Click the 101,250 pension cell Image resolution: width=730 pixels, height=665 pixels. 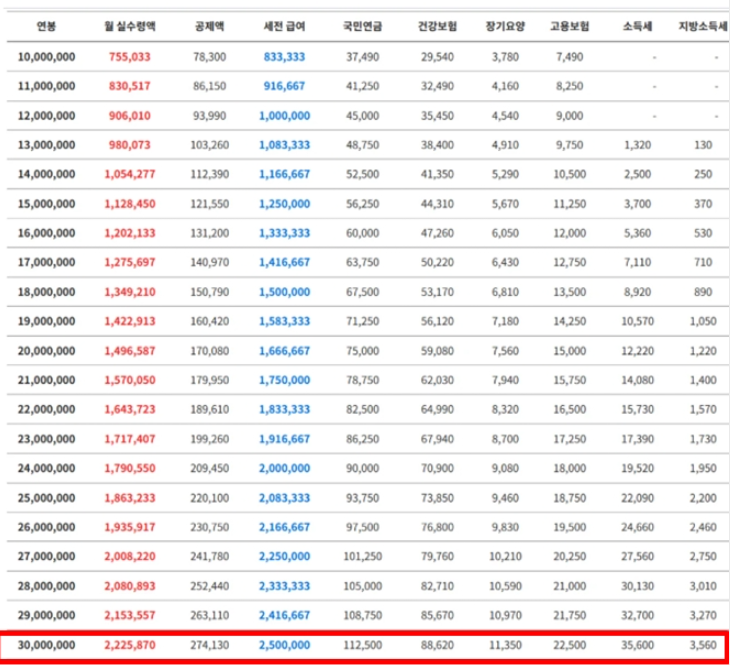click(363, 556)
